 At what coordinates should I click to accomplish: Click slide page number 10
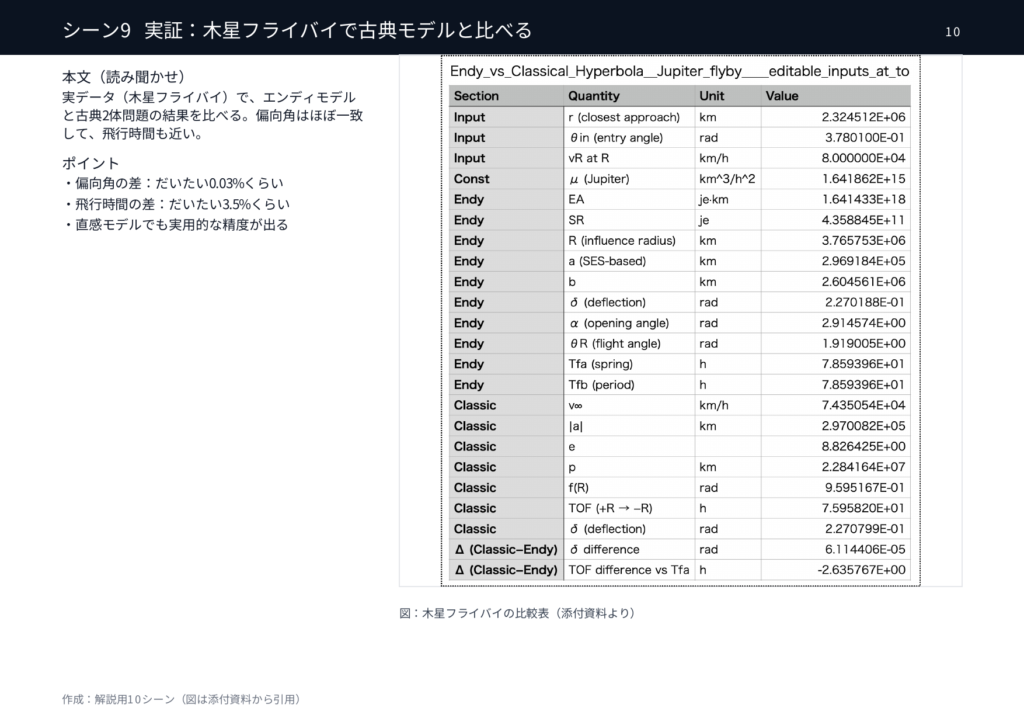click(x=952, y=32)
